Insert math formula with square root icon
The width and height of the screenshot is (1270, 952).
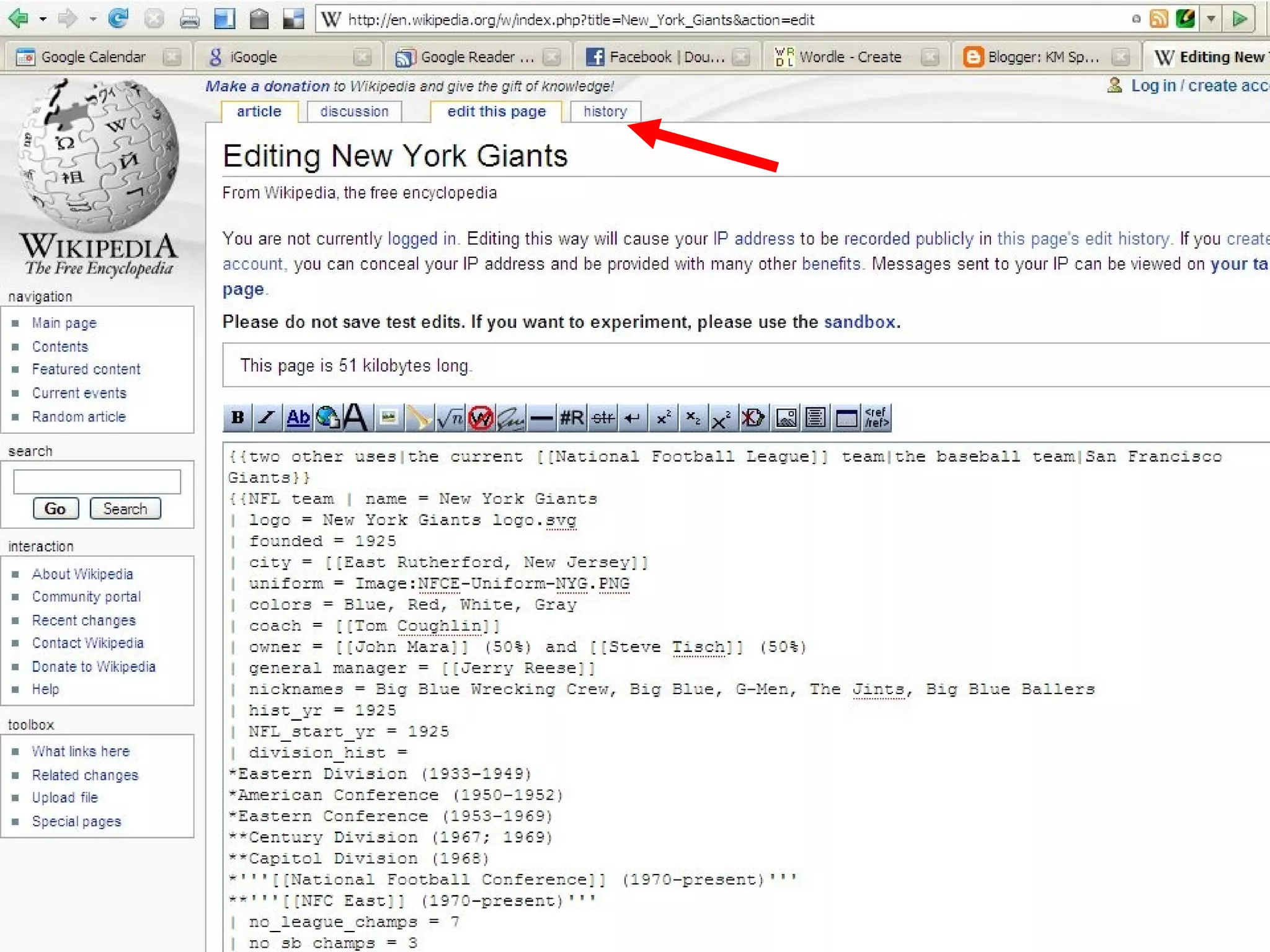point(450,418)
